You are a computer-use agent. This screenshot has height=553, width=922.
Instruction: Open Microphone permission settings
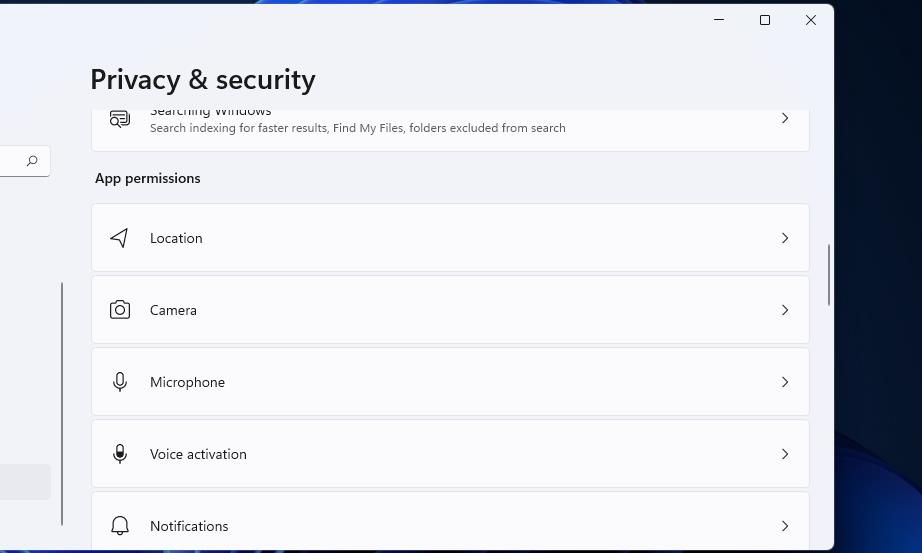450,382
